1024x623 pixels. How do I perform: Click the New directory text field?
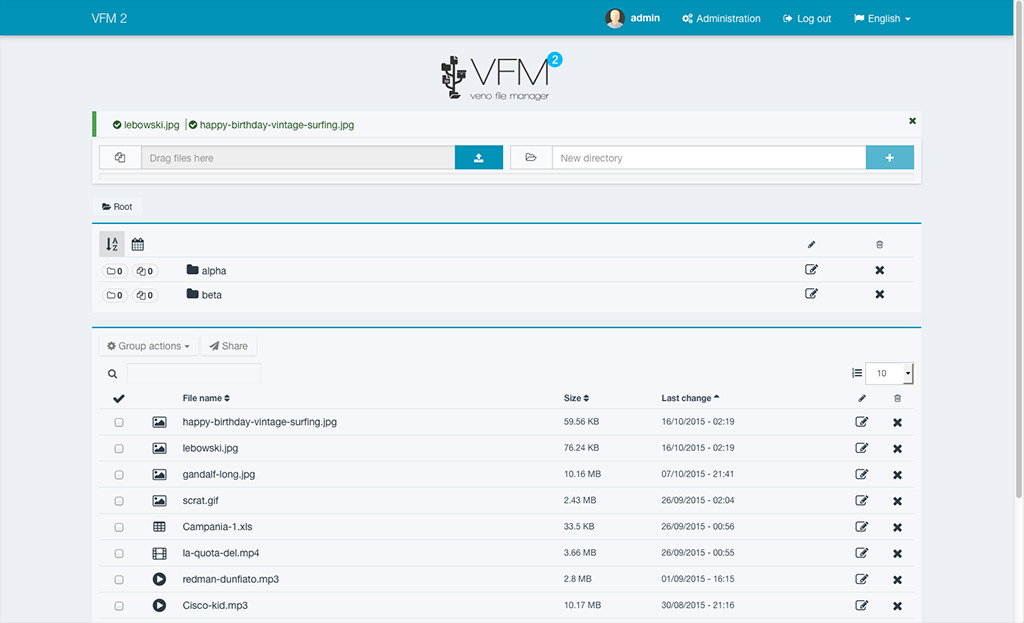click(x=708, y=158)
